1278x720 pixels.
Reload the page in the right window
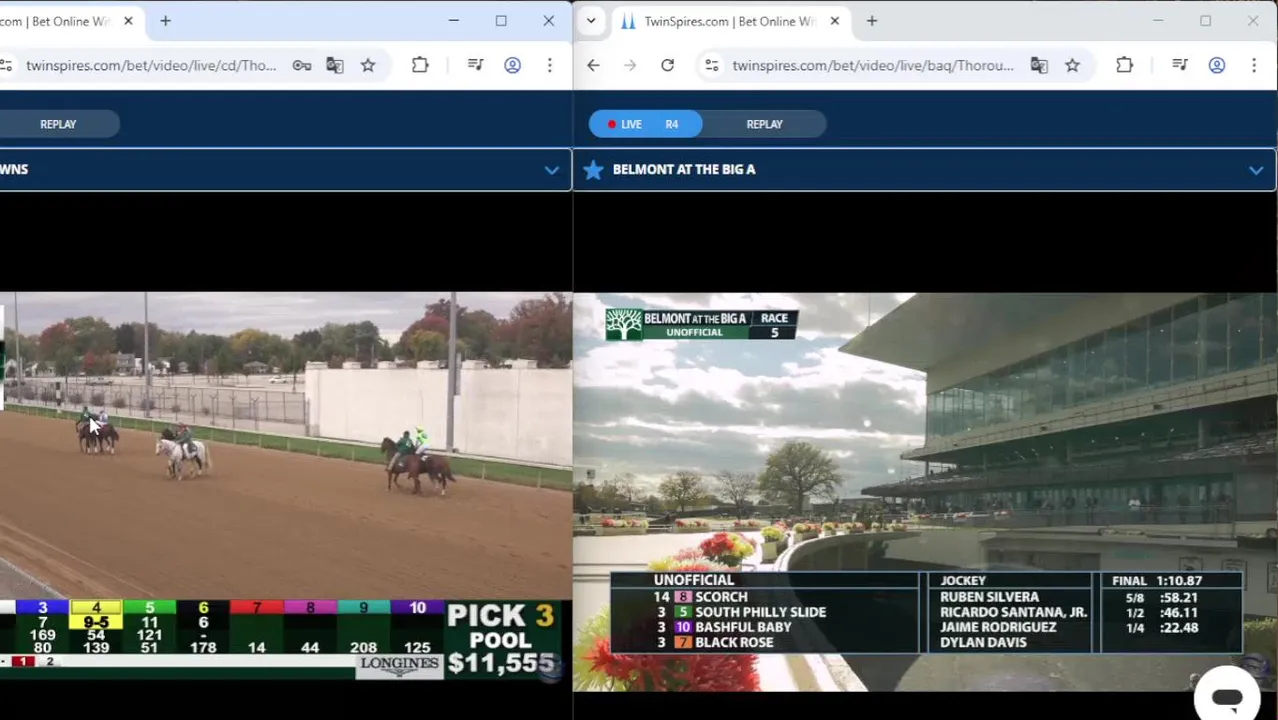(667, 66)
